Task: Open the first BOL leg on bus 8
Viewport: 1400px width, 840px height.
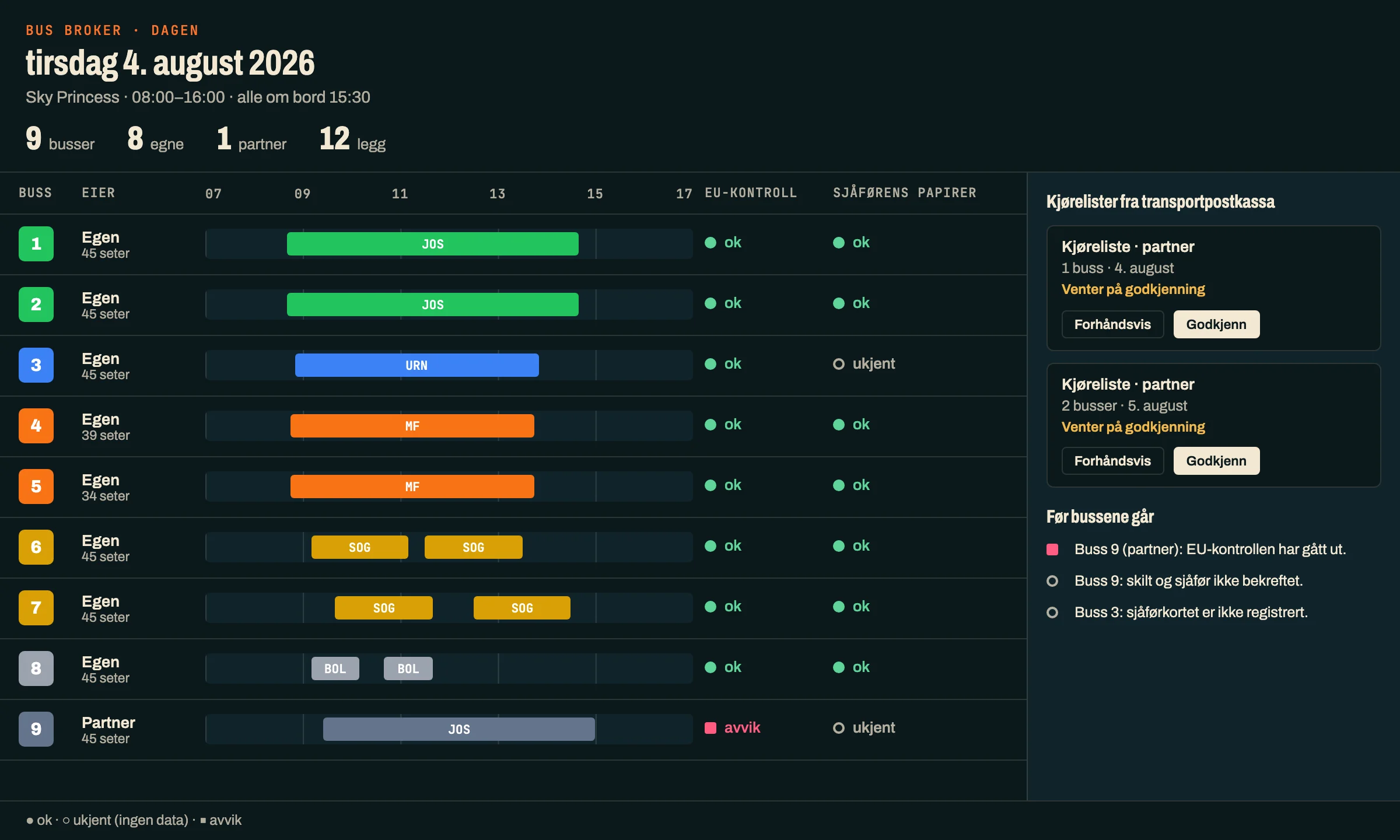Action: click(335, 668)
